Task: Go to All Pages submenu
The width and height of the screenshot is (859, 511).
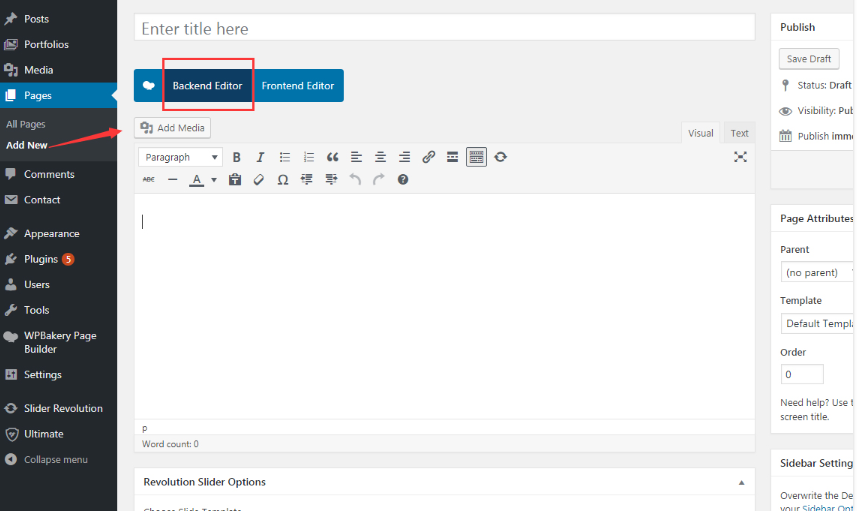Action: click(26, 124)
